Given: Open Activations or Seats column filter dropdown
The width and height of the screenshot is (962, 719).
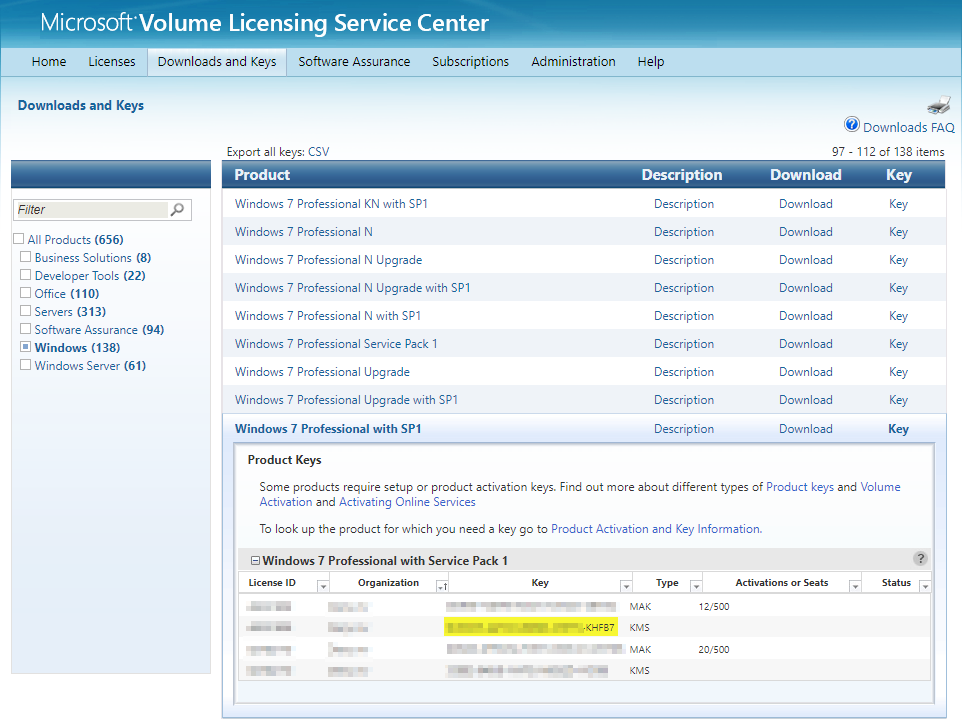Looking at the screenshot, I should [855, 586].
